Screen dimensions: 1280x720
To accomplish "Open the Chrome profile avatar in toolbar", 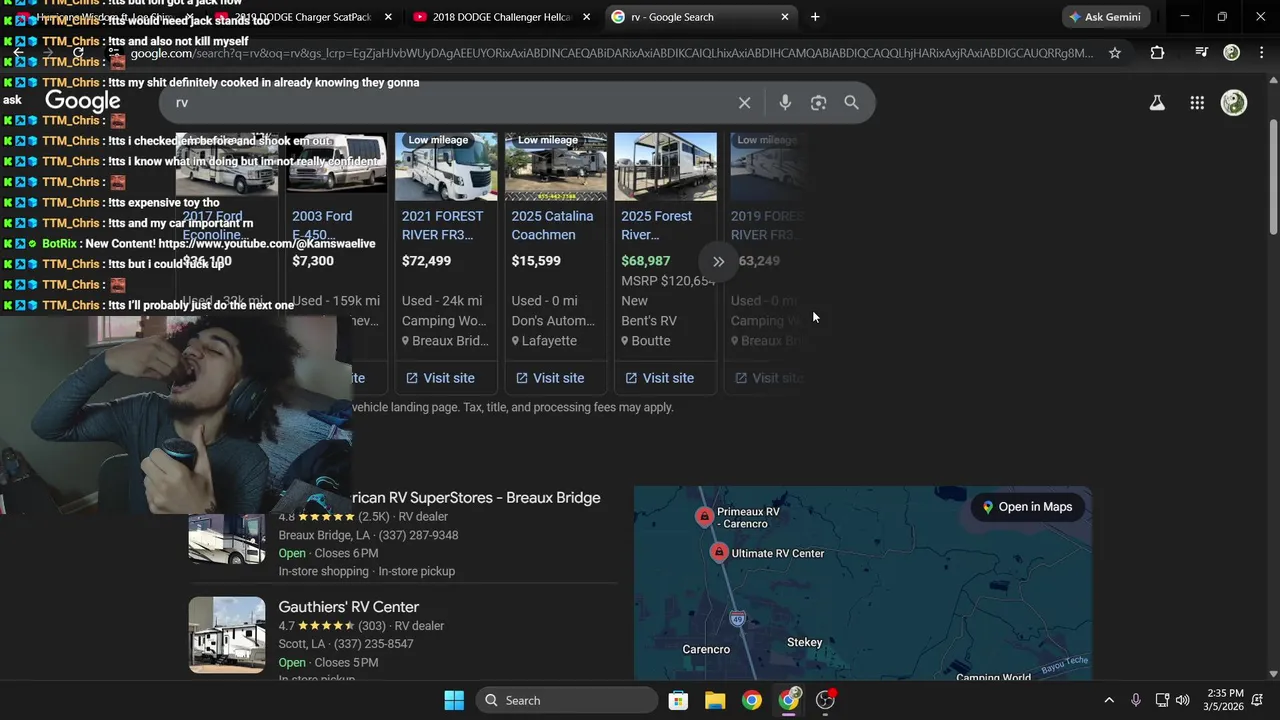I will (1232, 52).
